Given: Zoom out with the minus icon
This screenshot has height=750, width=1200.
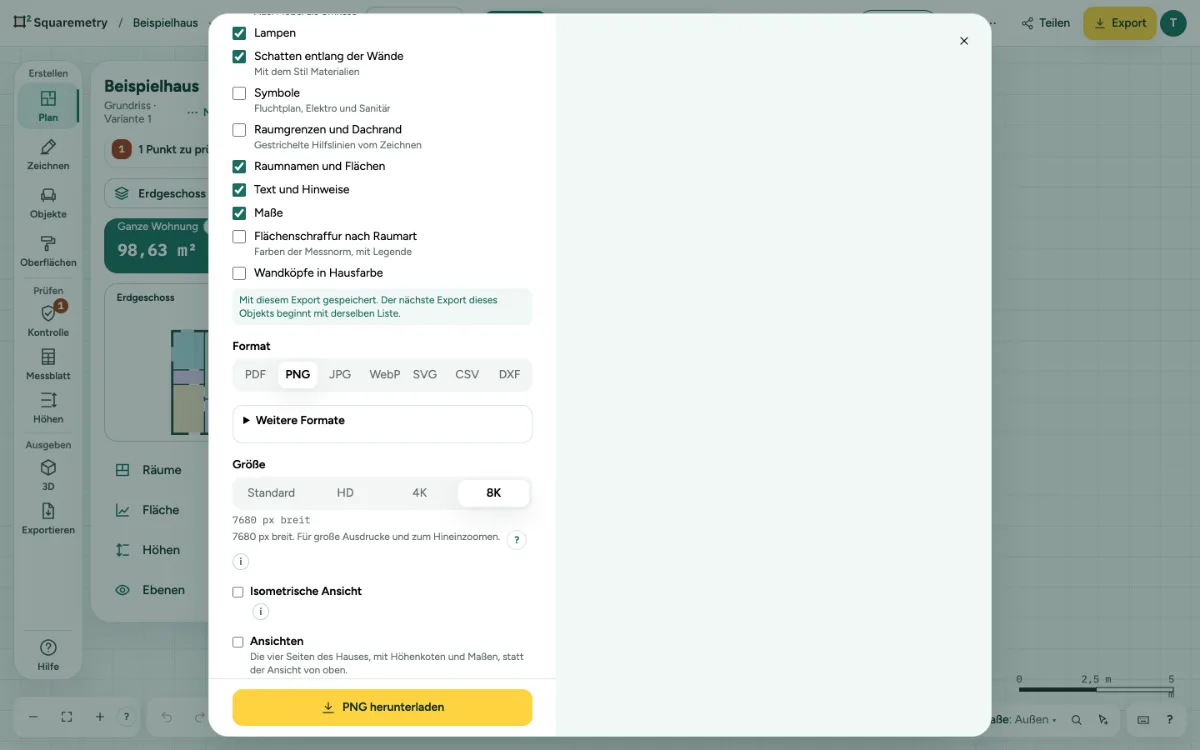Looking at the screenshot, I should (33, 717).
